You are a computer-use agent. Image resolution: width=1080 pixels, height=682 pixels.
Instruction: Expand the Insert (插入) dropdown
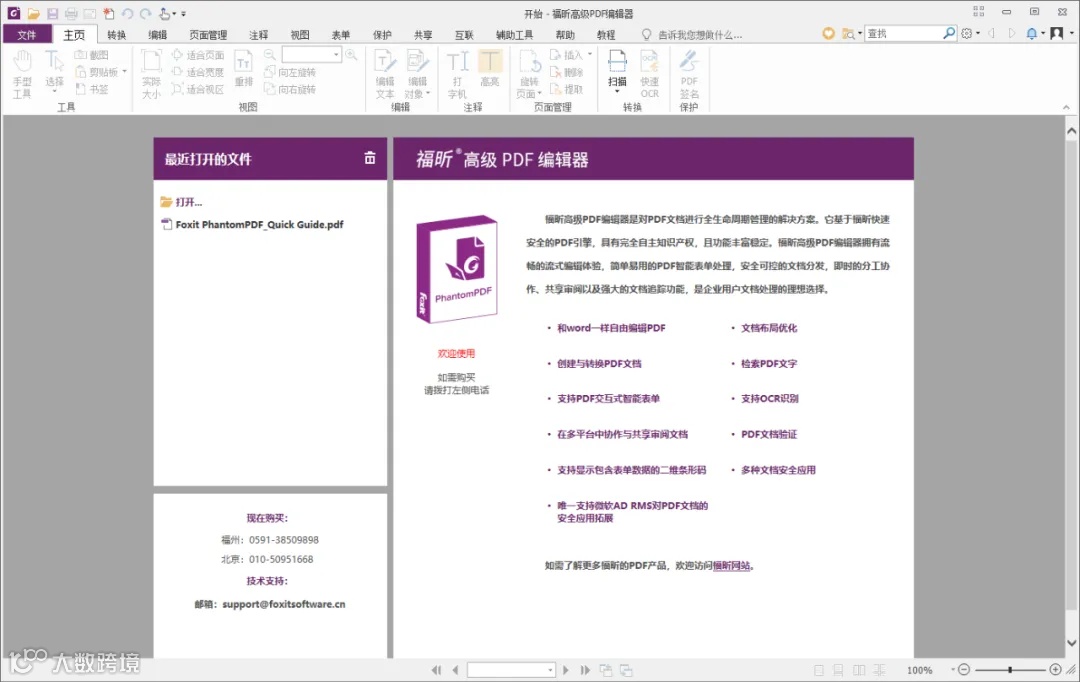[590, 54]
